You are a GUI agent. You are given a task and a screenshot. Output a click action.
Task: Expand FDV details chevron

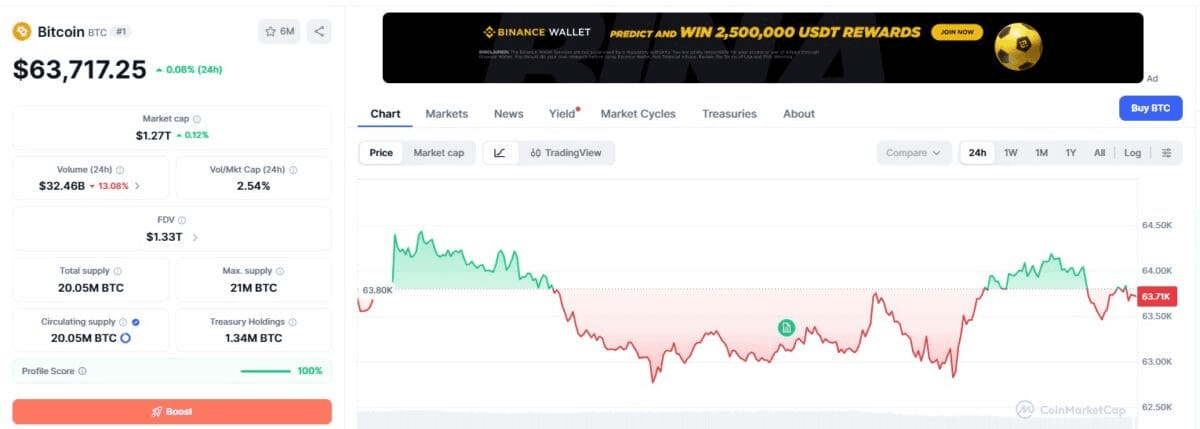195,237
